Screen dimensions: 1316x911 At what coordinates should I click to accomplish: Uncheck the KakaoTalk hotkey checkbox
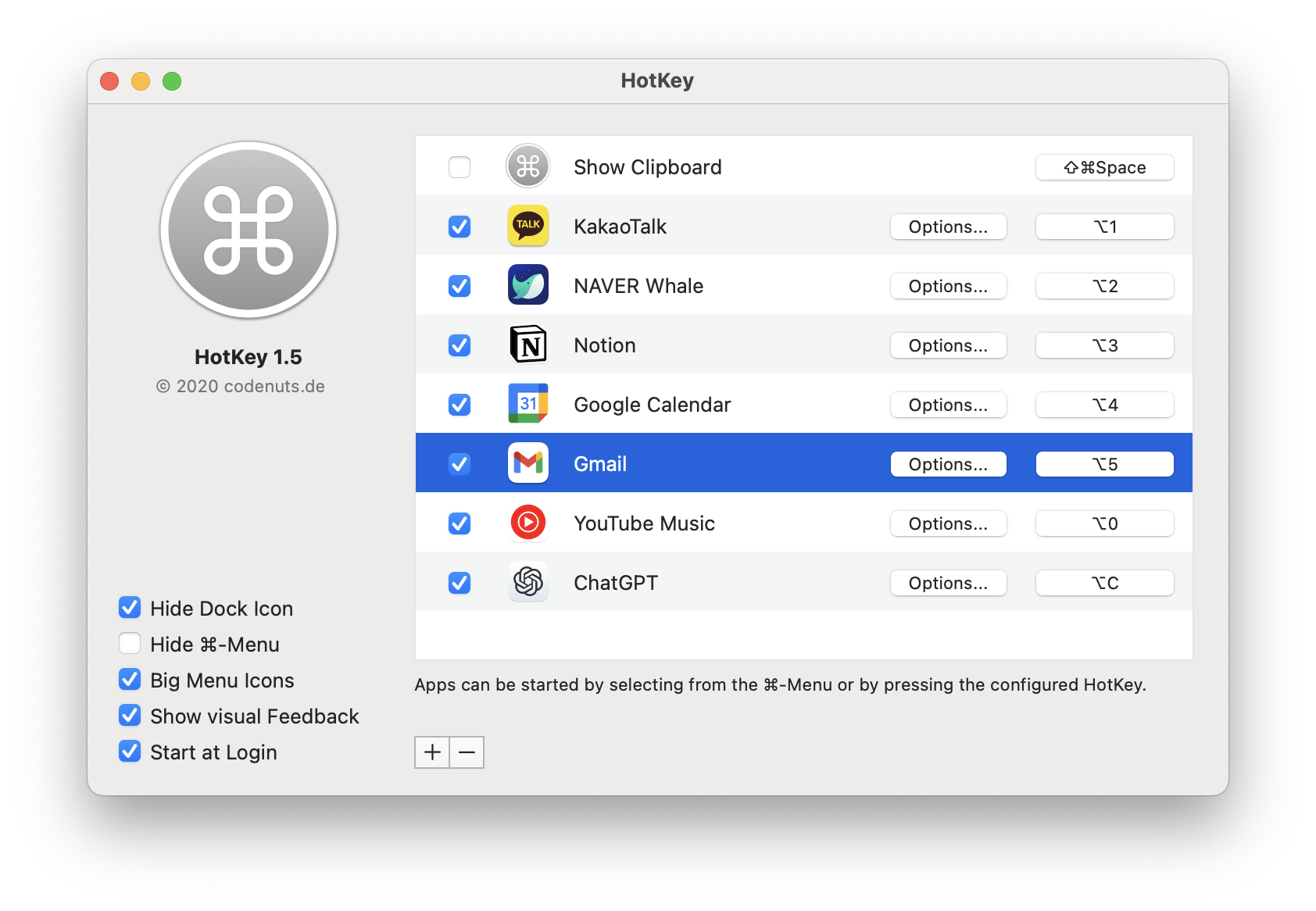coord(460,227)
